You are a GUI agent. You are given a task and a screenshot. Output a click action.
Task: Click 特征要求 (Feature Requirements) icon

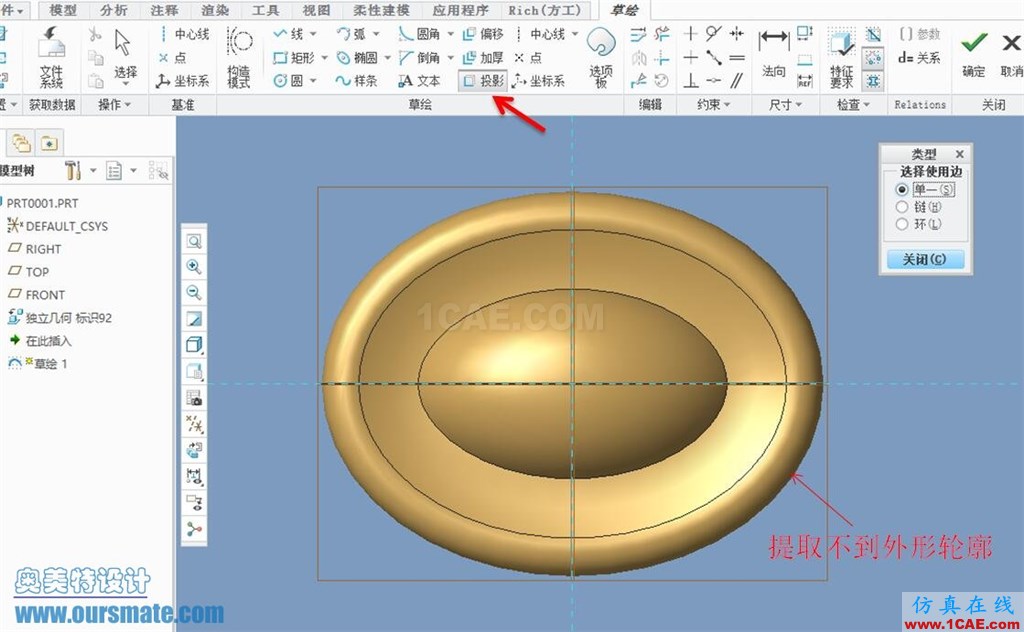tap(842, 59)
